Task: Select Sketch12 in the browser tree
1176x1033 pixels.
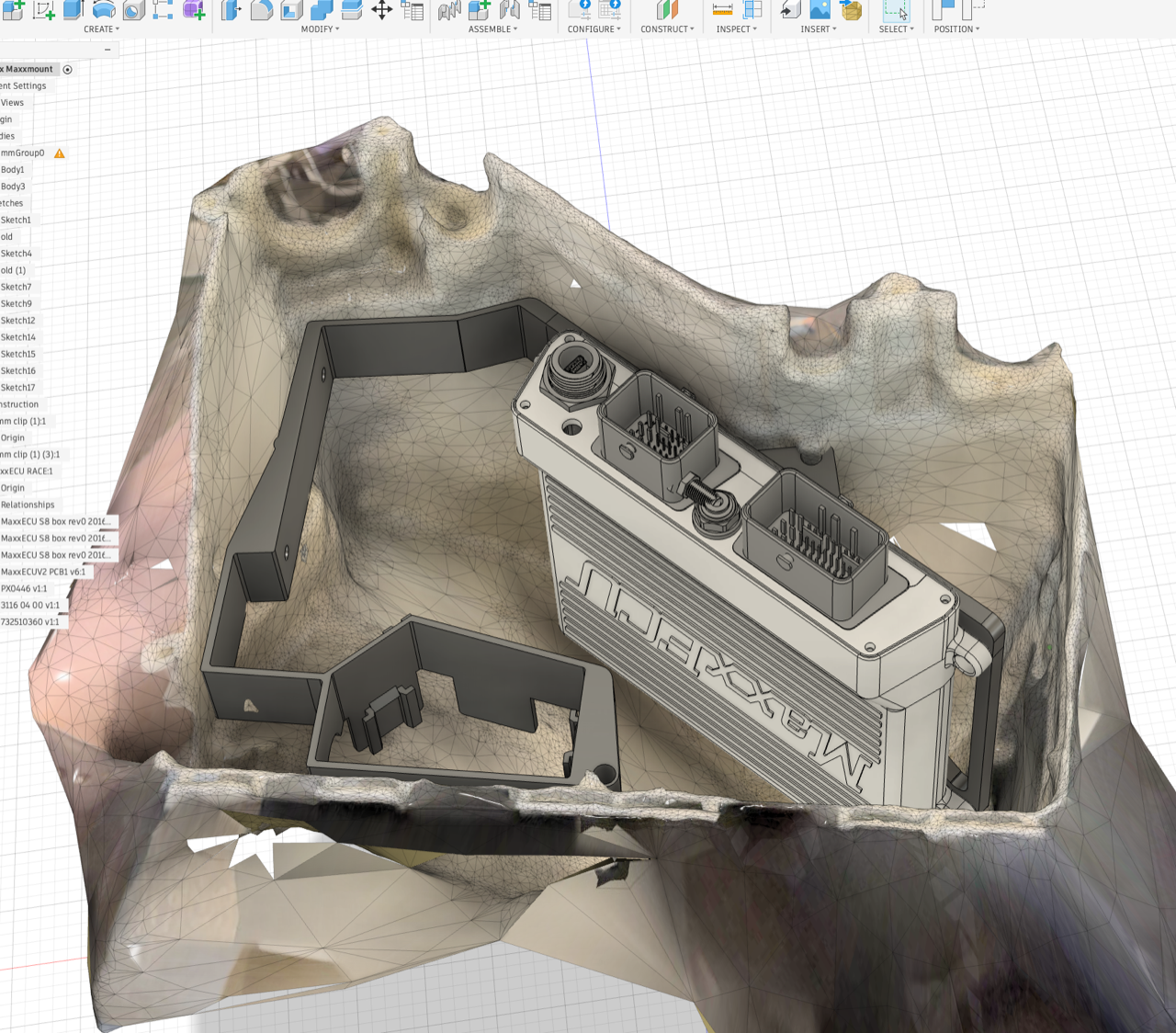Action: click(17, 321)
